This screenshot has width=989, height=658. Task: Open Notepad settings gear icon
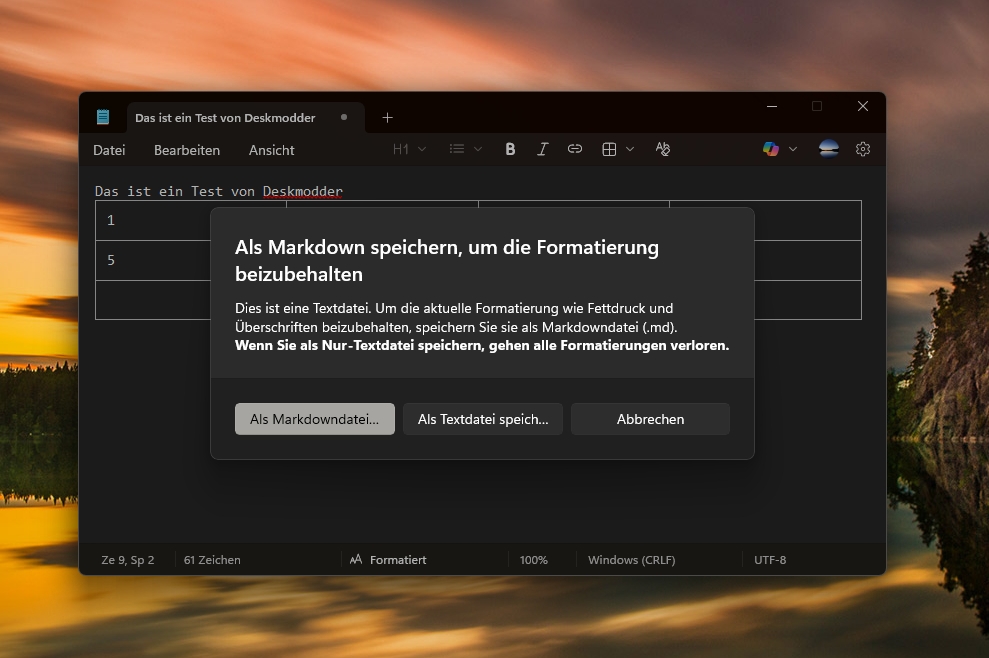[863, 149]
